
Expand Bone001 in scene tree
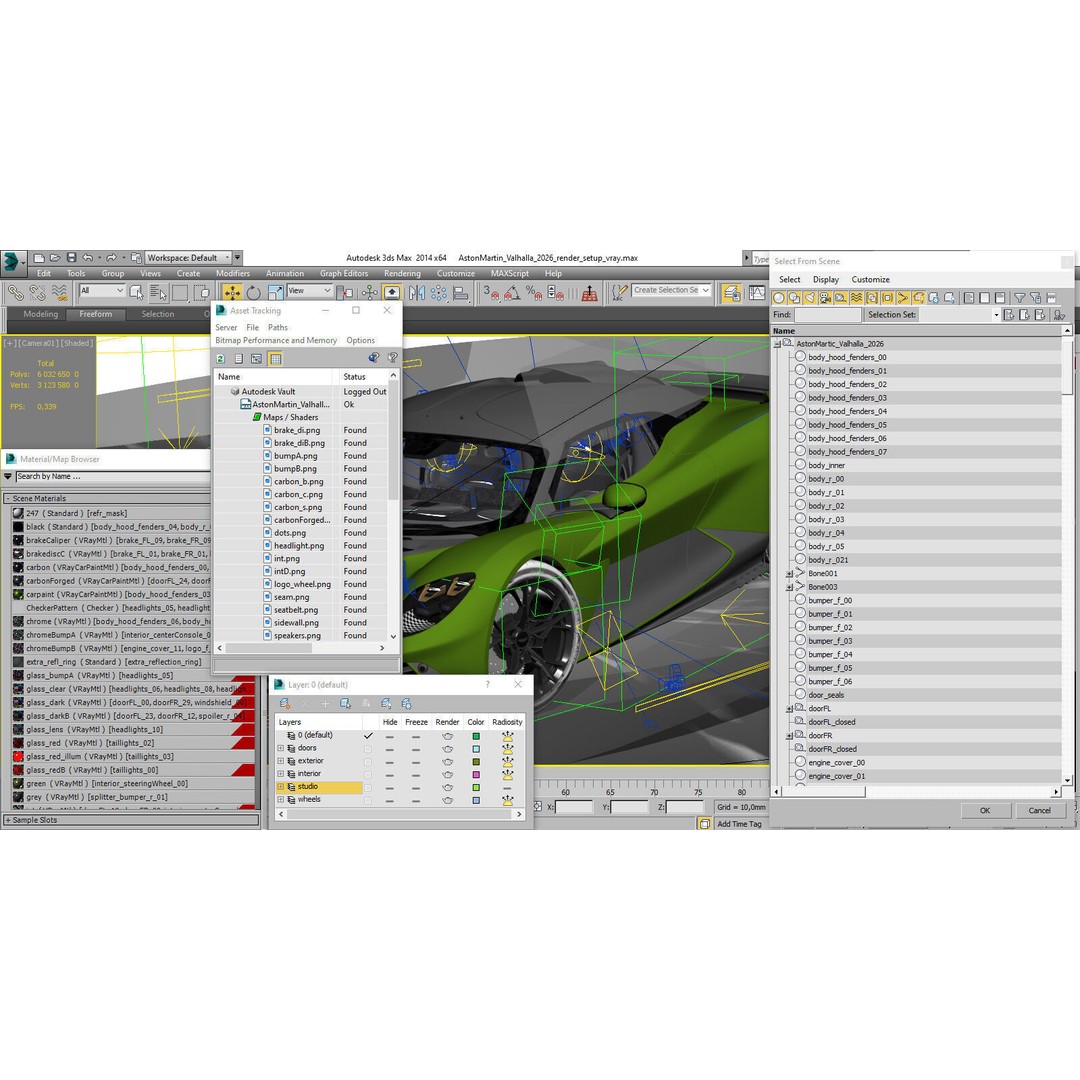click(789, 574)
